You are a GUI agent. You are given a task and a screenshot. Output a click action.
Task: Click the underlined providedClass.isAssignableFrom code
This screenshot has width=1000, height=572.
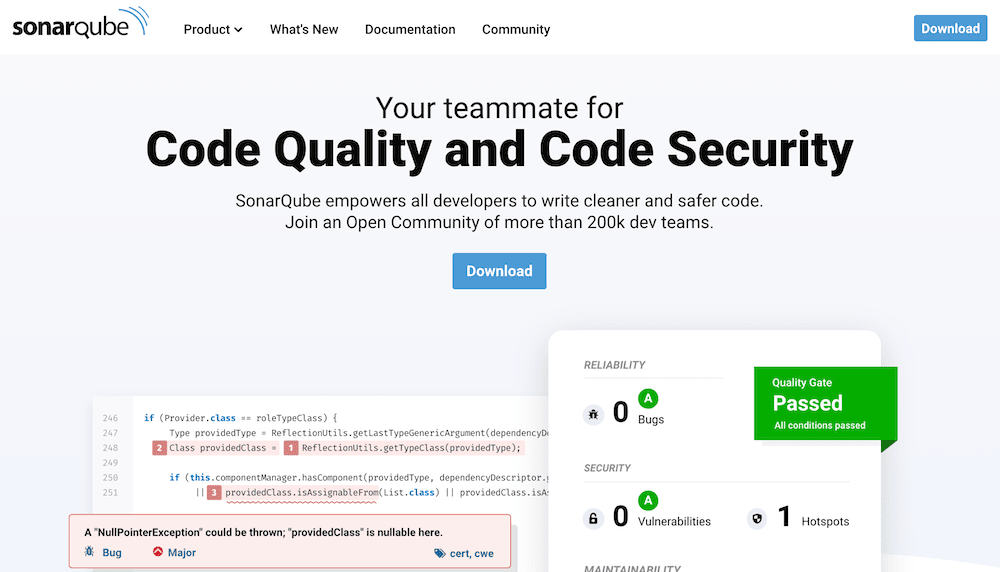coord(302,493)
